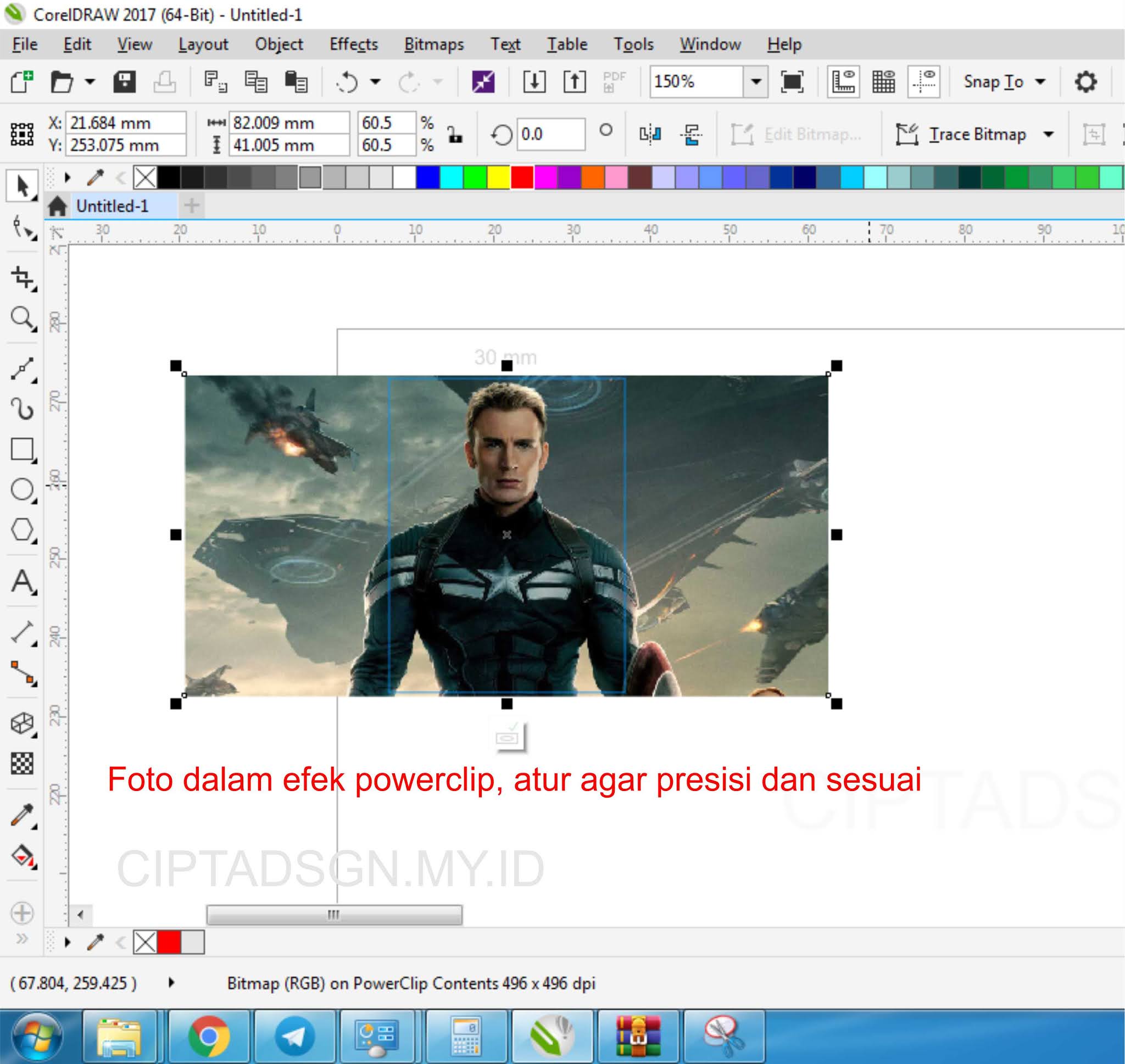Image resolution: width=1125 pixels, height=1064 pixels.
Task: Toggle the lock ratio padlock in property bar
Action: pos(456,135)
